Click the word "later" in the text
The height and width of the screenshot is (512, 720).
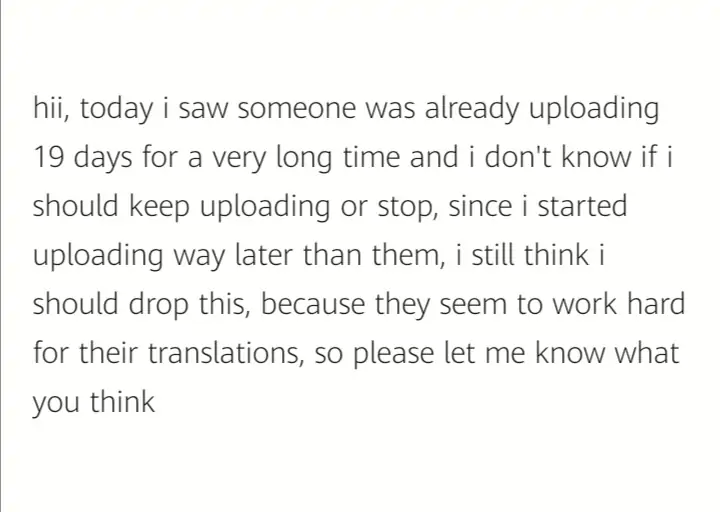click(264, 255)
